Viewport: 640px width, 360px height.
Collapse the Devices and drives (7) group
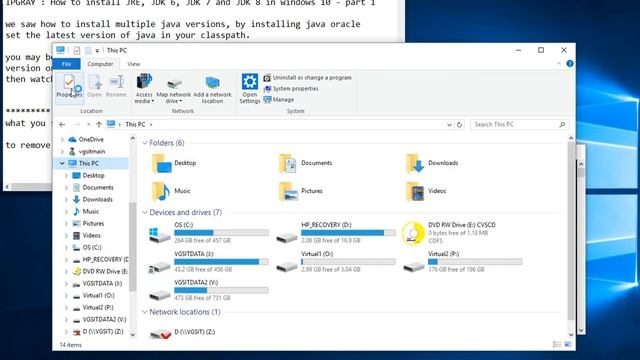pos(144,213)
